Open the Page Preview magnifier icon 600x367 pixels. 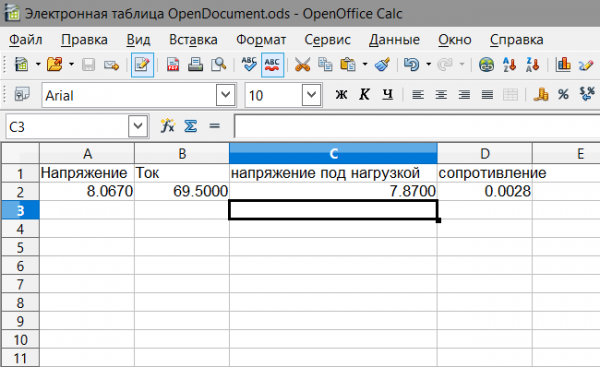pos(218,65)
